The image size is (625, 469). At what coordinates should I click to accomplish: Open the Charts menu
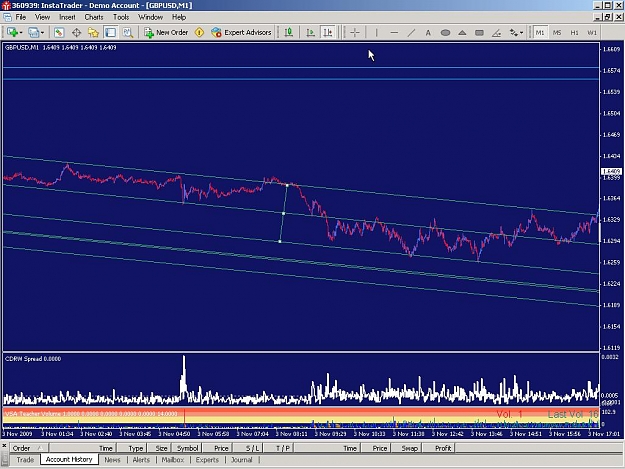pyautogui.click(x=94, y=17)
